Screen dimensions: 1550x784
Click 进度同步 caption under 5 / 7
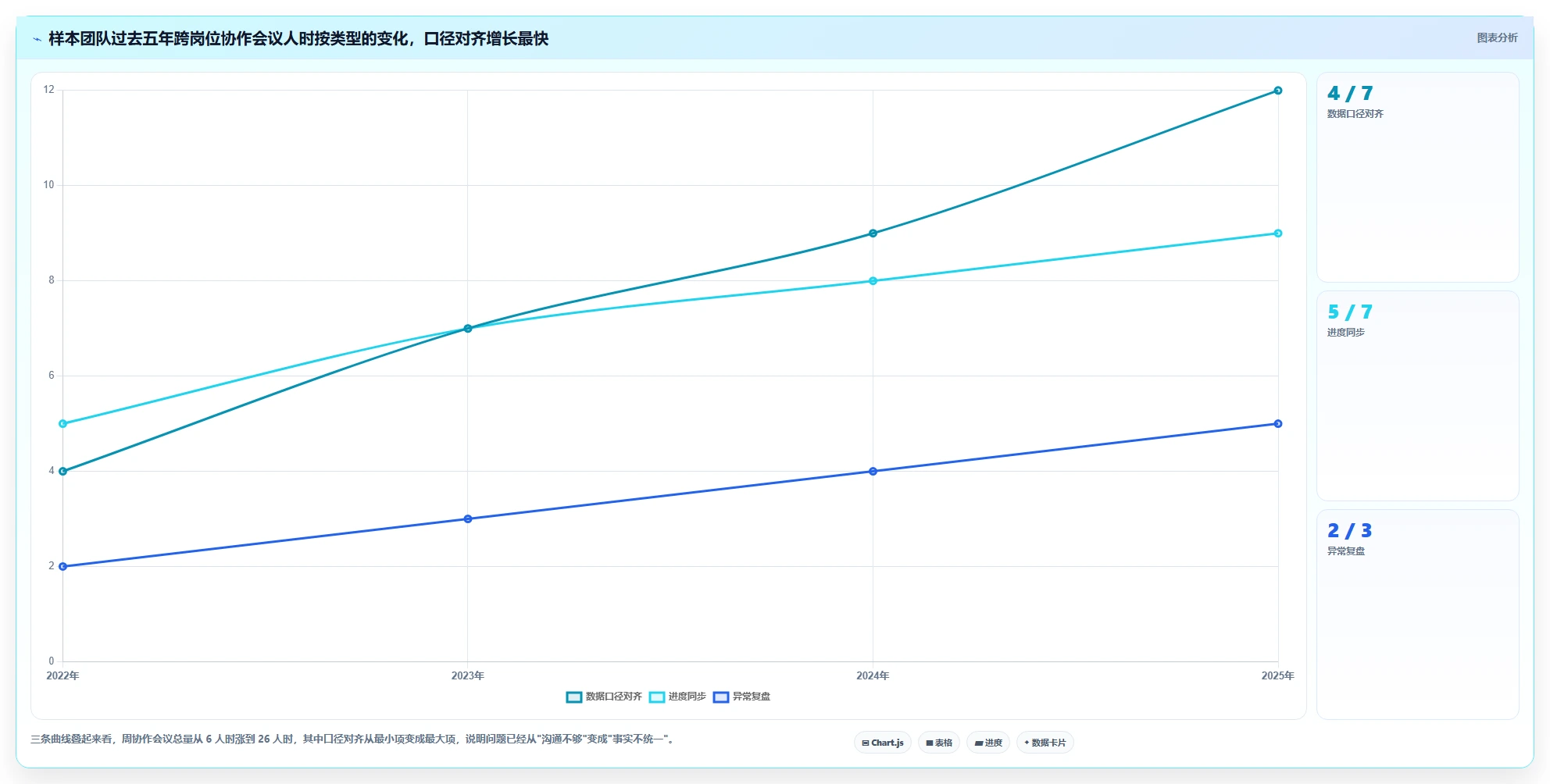point(1345,333)
